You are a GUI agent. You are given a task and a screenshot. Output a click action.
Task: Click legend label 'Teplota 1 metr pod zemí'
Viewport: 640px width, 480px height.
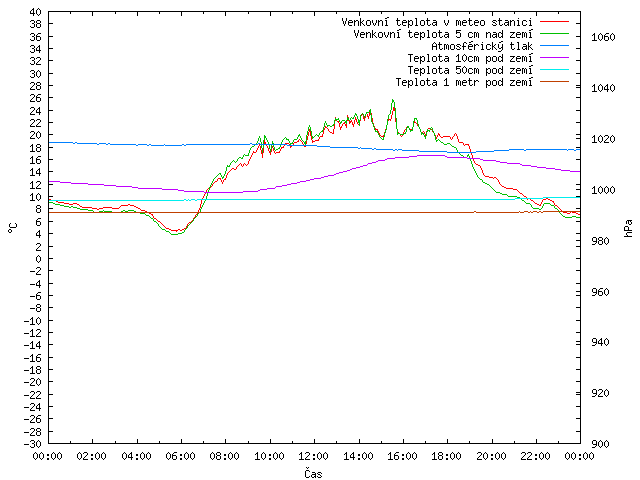464,82
